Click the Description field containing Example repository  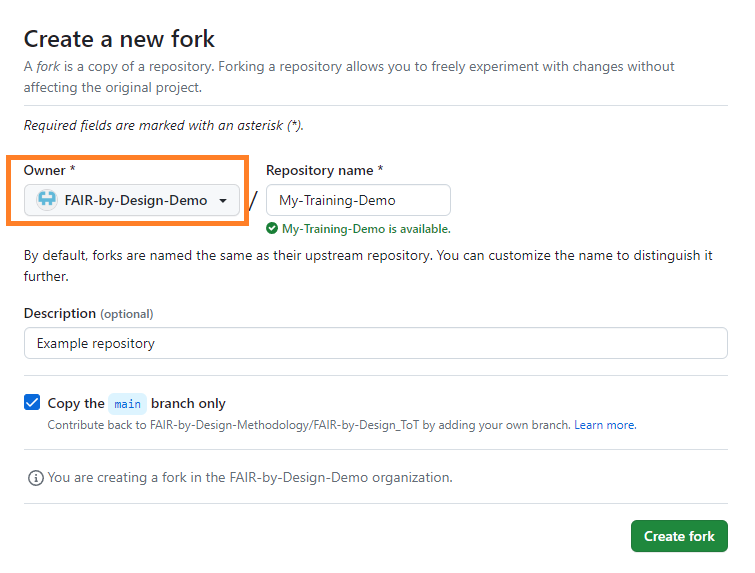pyautogui.click(x=376, y=343)
